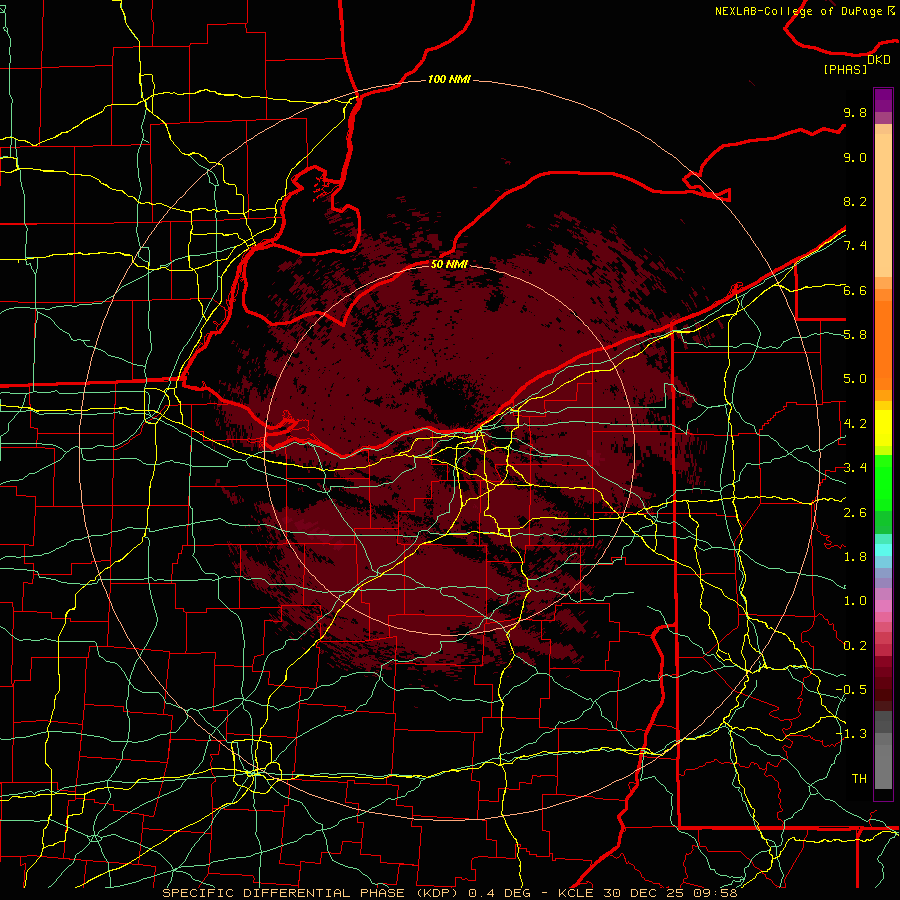
Task: Select the 9.8 scale value
Action: 855,112
